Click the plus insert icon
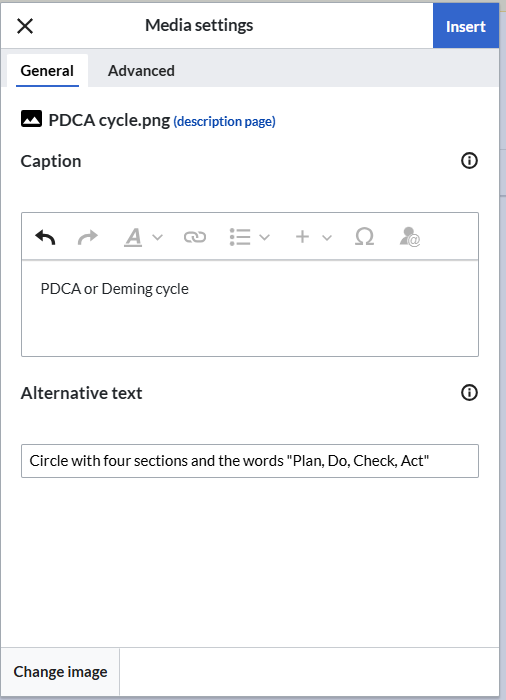 click(x=302, y=237)
